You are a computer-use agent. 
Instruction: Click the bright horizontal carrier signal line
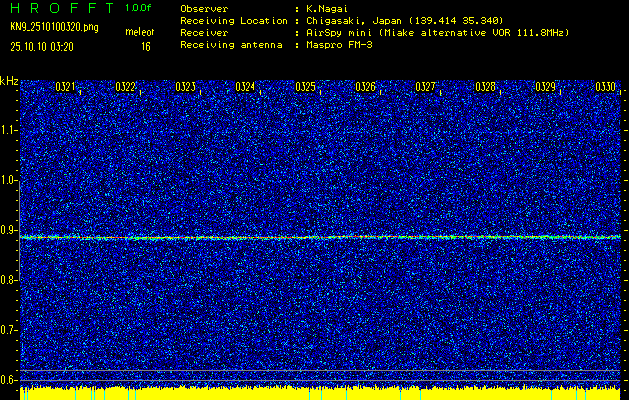(x=320, y=237)
